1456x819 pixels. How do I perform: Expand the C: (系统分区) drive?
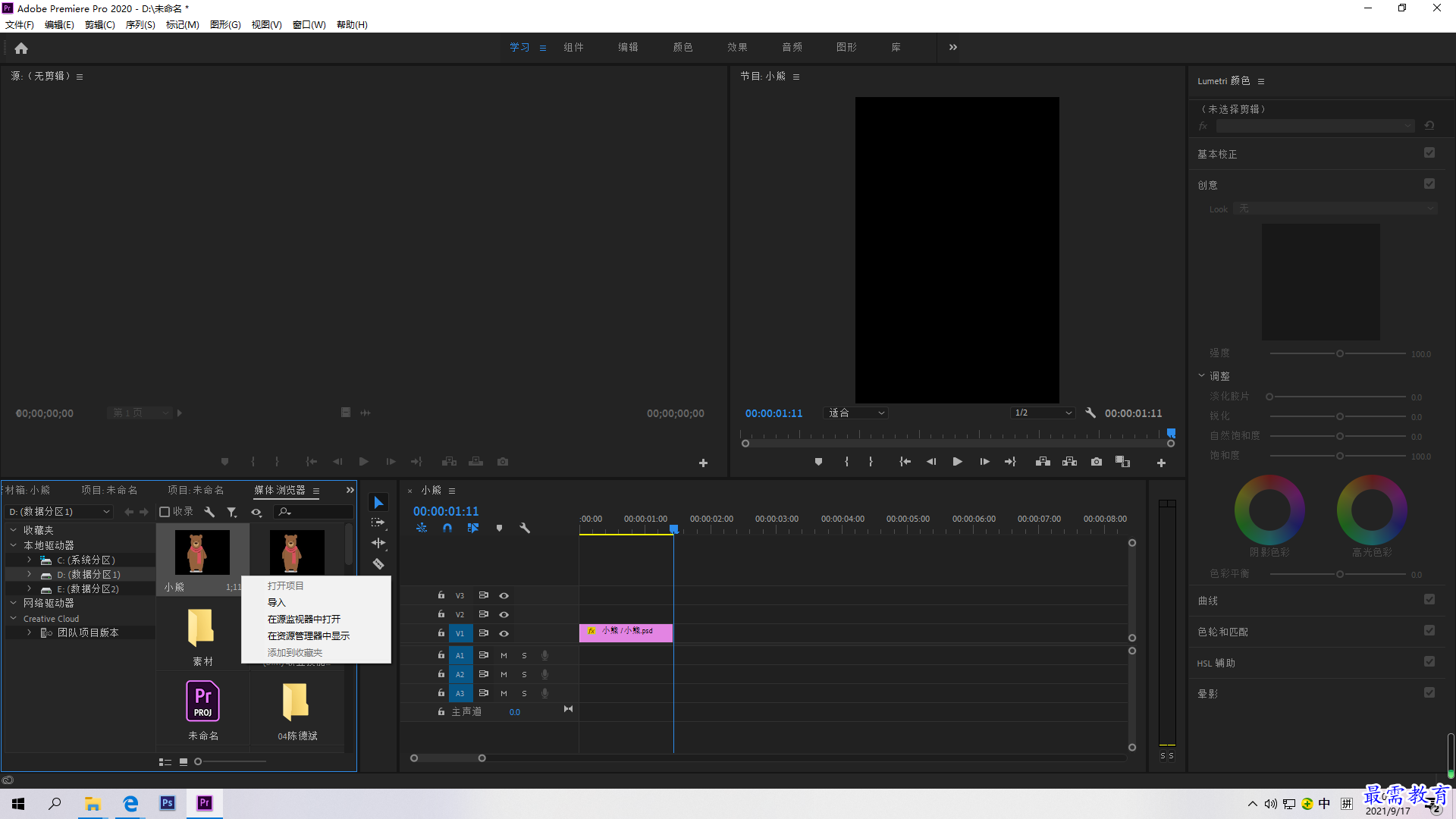coord(29,560)
